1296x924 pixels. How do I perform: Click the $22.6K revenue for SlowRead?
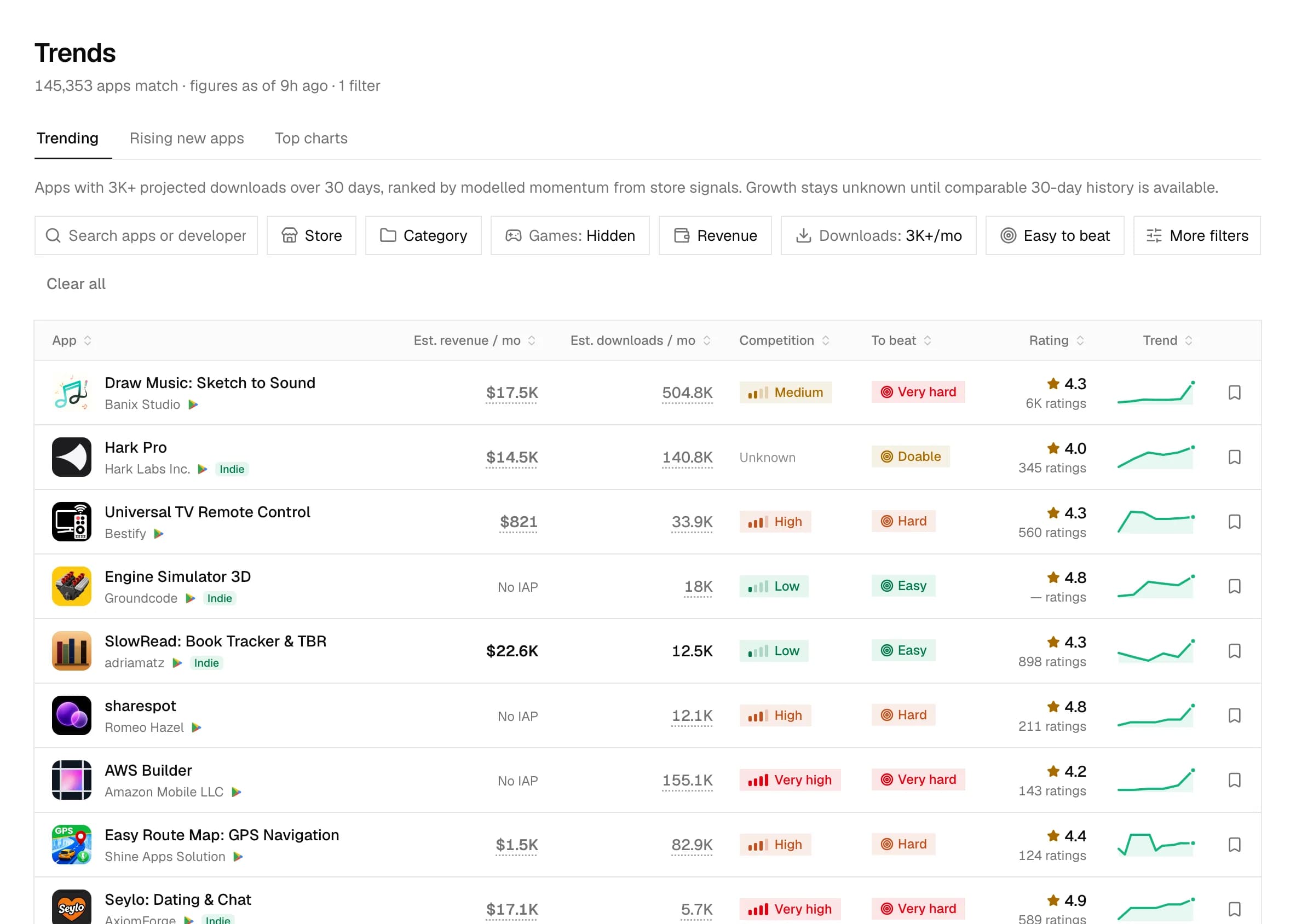coord(512,651)
